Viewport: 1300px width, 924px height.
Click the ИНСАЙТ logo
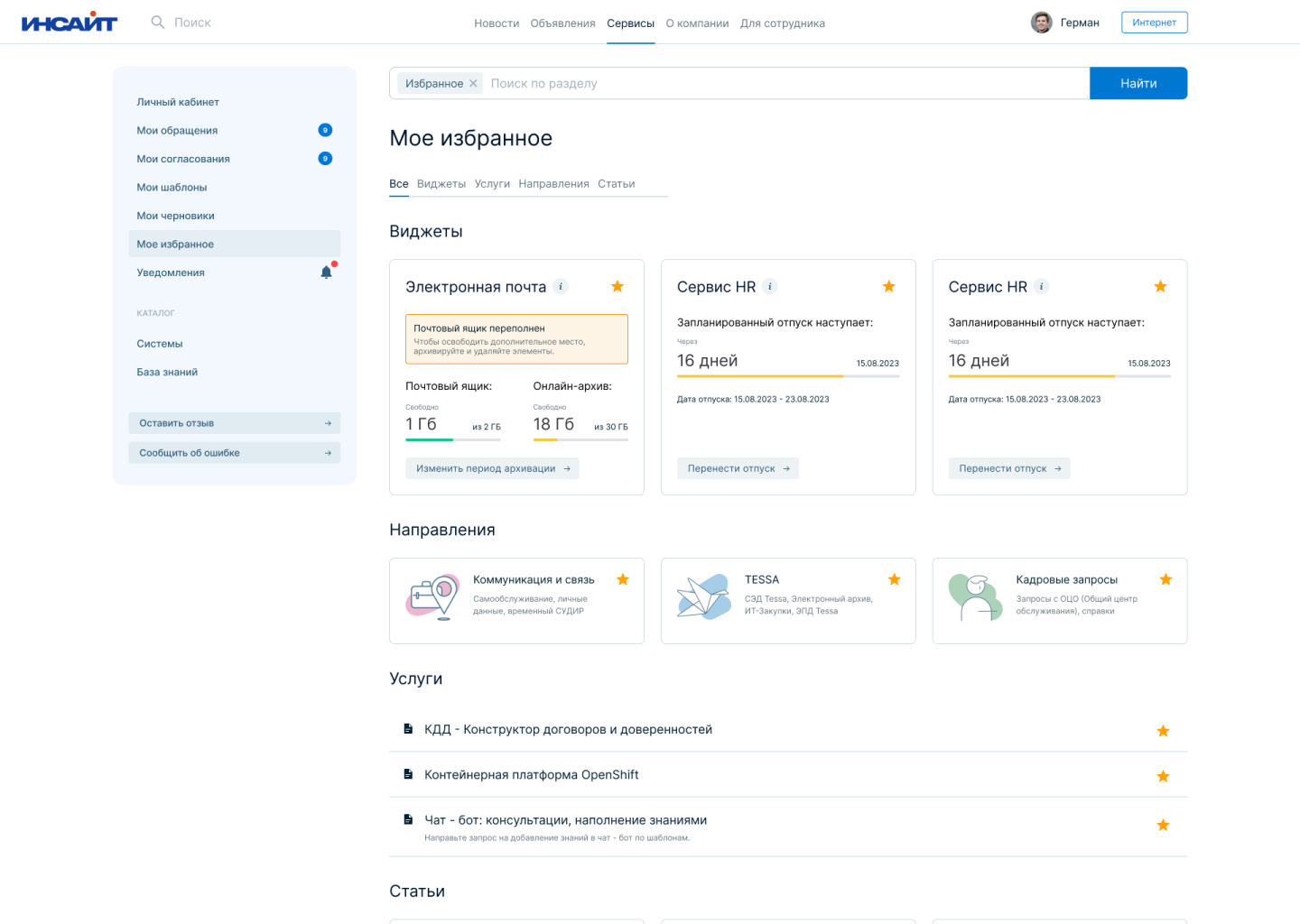(x=70, y=23)
